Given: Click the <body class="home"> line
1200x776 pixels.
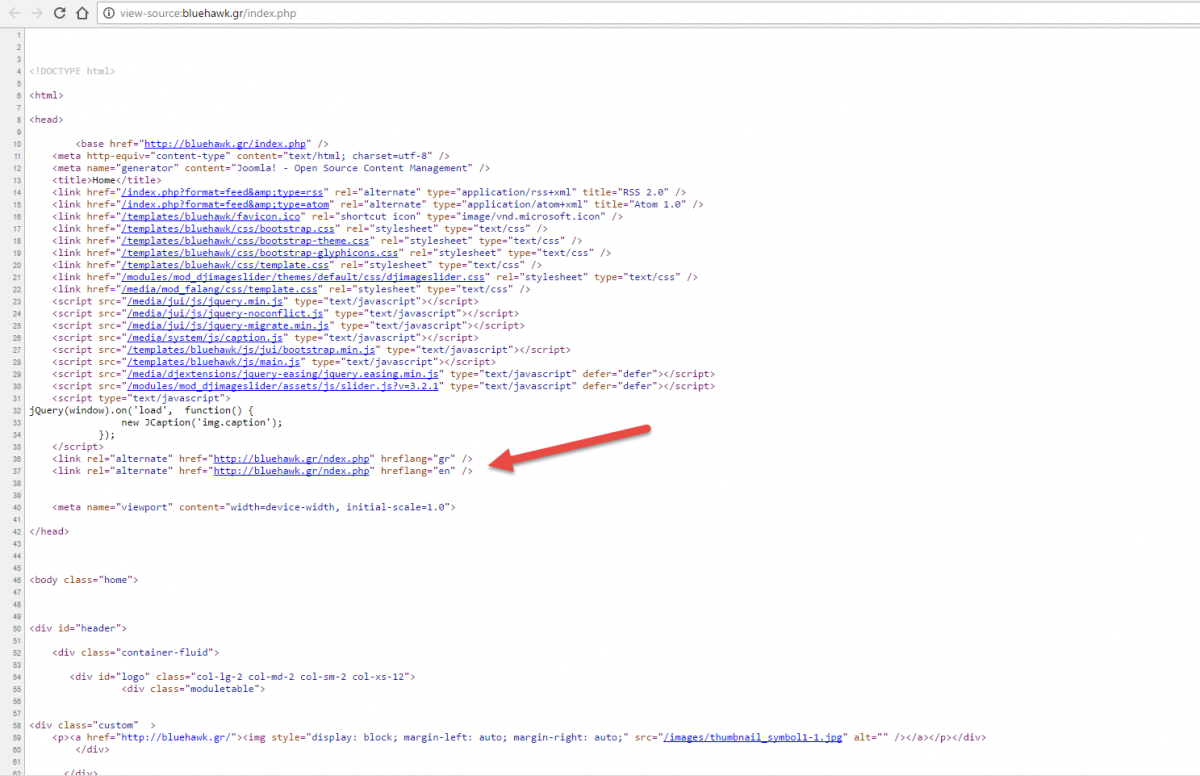Looking at the screenshot, I should [x=84, y=579].
